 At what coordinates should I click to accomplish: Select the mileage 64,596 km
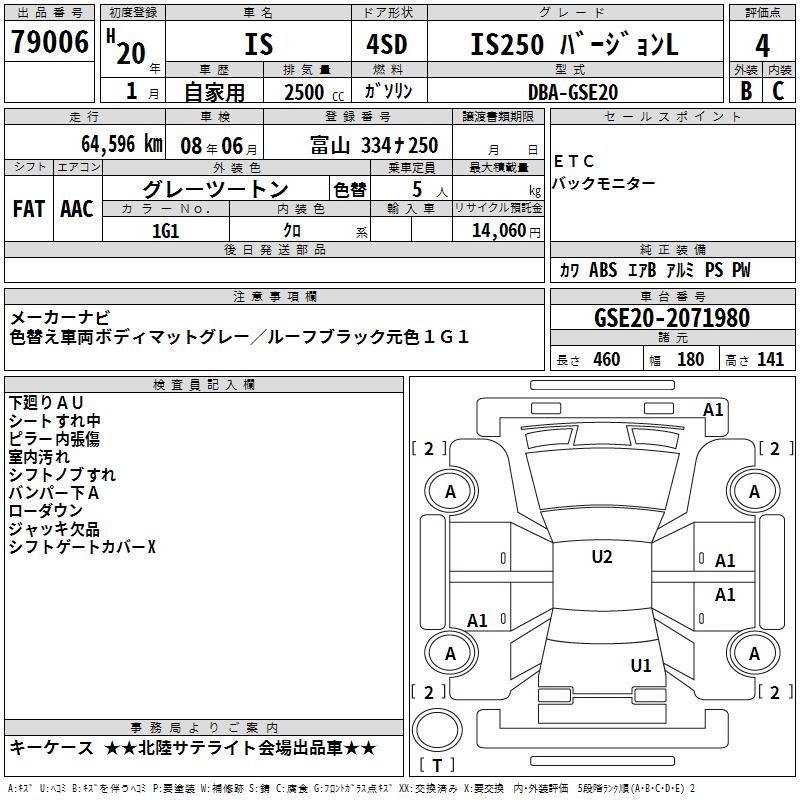point(122,144)
